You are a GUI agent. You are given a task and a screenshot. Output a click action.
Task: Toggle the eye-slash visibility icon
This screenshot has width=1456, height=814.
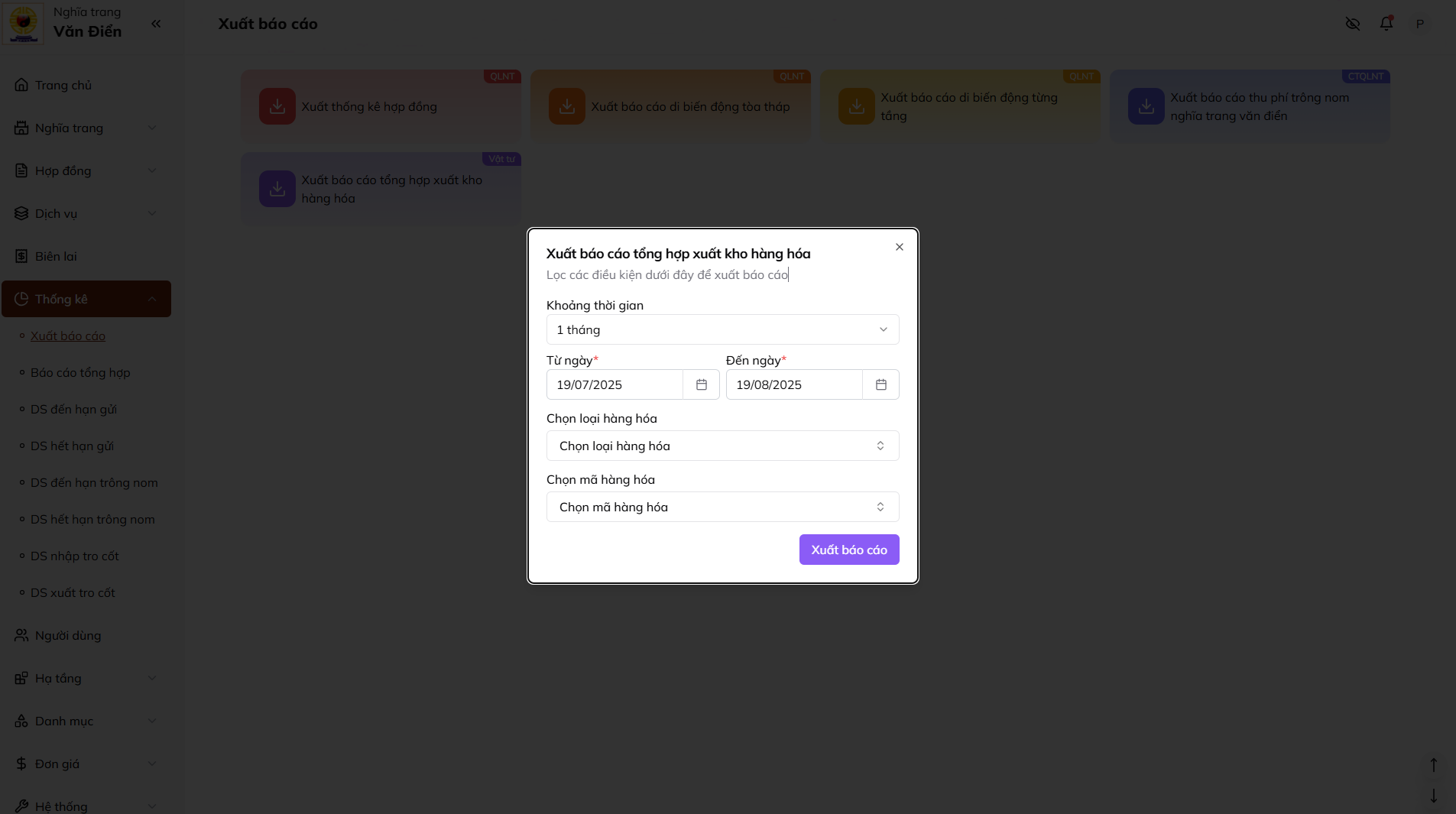[x=1352, y=24]
